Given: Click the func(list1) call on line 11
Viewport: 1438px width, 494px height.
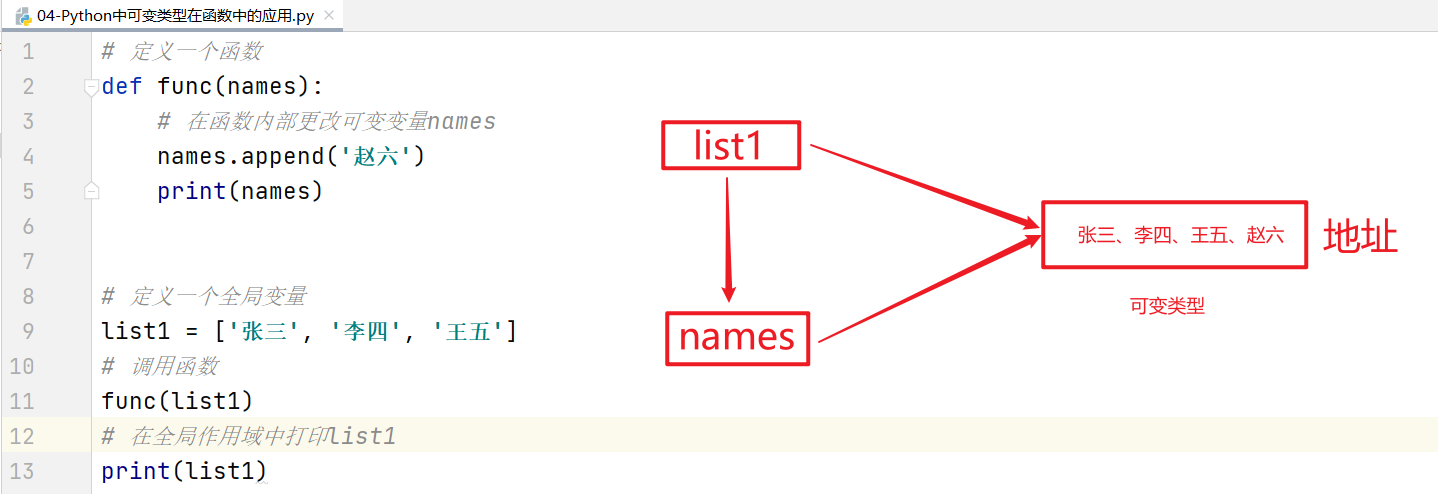Looking at the screenshot, I should click(177, 401).
